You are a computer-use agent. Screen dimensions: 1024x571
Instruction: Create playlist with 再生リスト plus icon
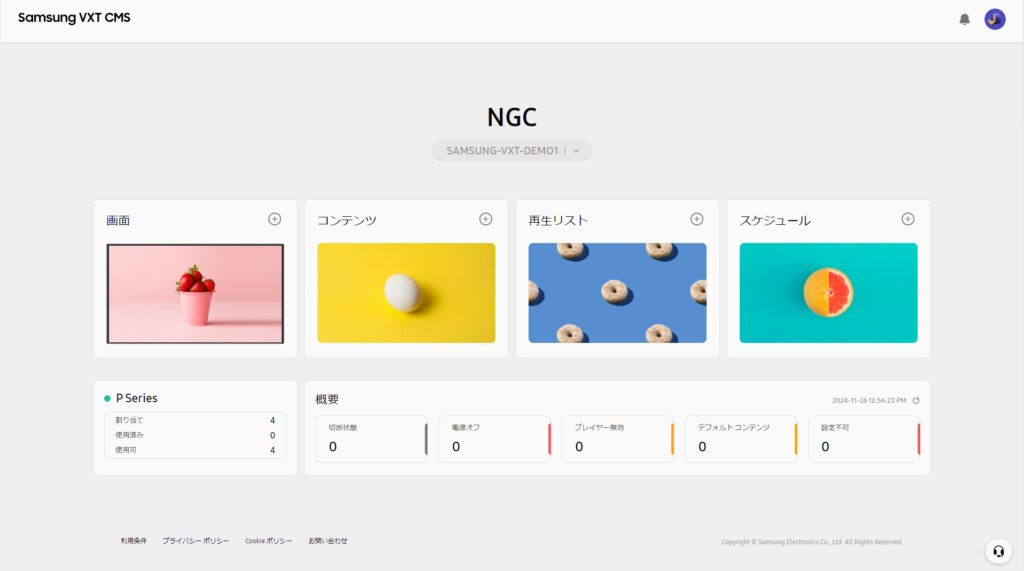pyautogui.click(x=697, y=220)
